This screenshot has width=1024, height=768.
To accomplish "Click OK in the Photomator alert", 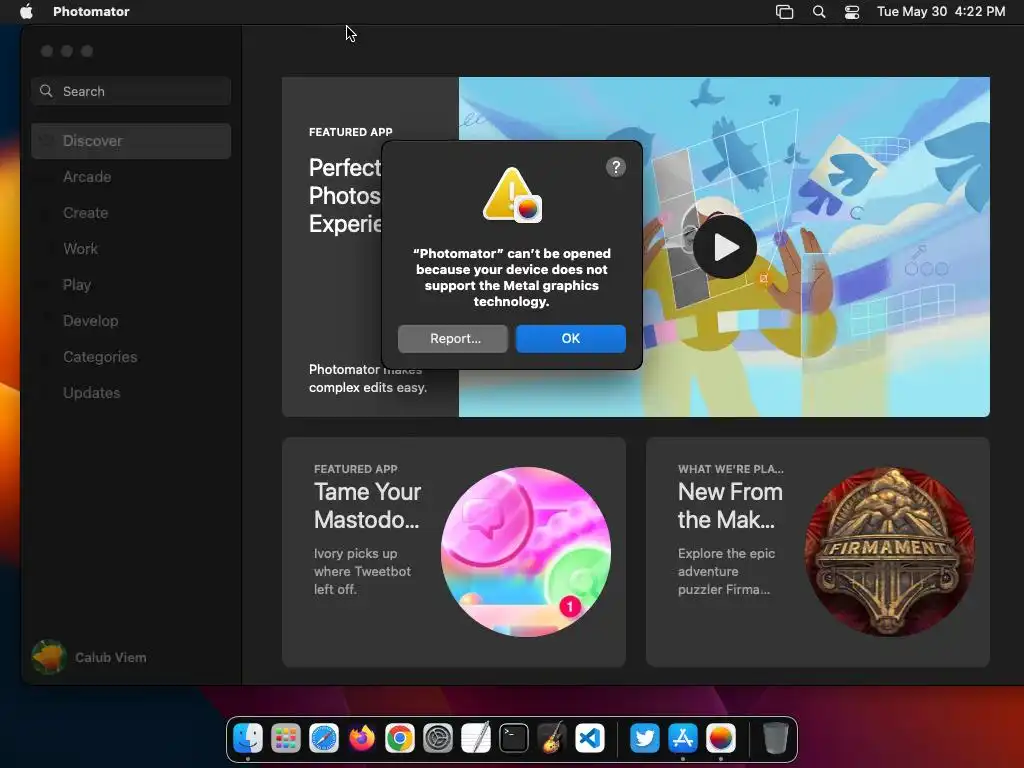I will (570, 338).
